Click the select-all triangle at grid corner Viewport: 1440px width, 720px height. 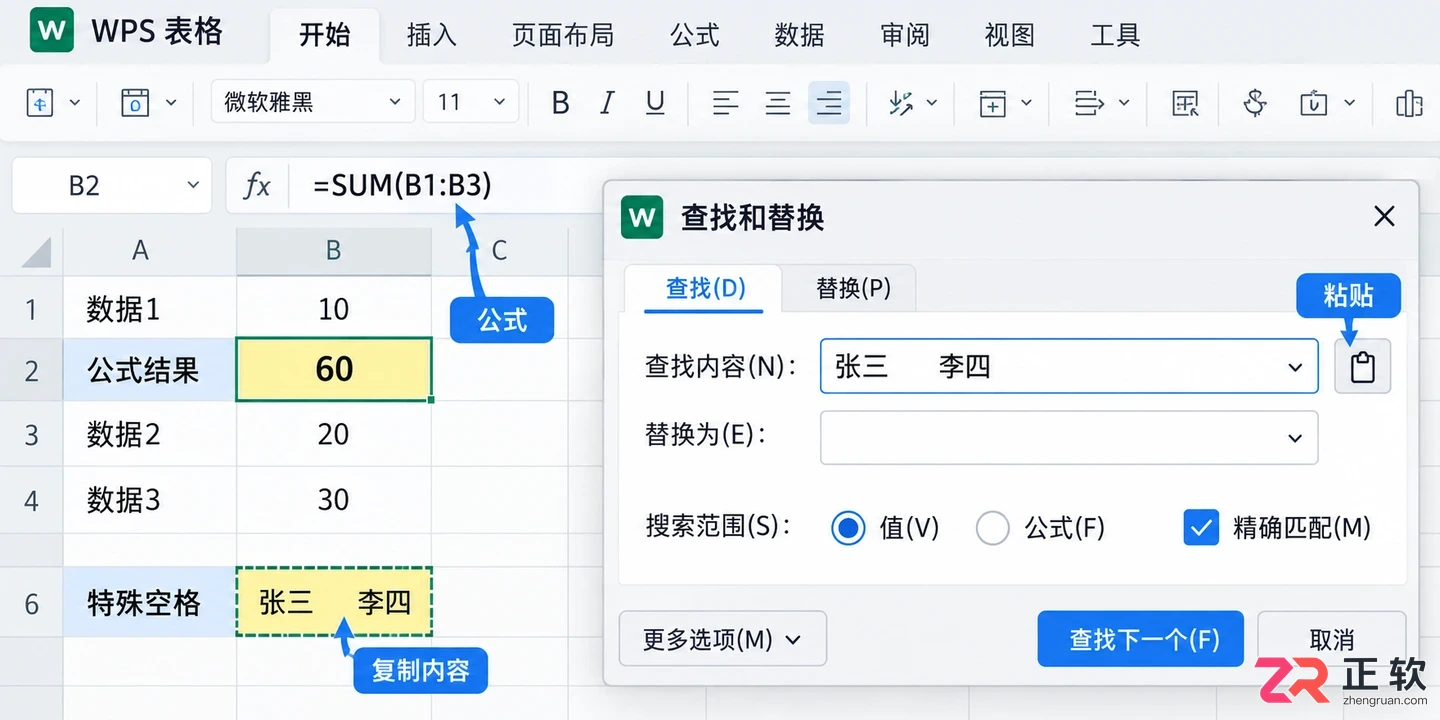(37, 252)
